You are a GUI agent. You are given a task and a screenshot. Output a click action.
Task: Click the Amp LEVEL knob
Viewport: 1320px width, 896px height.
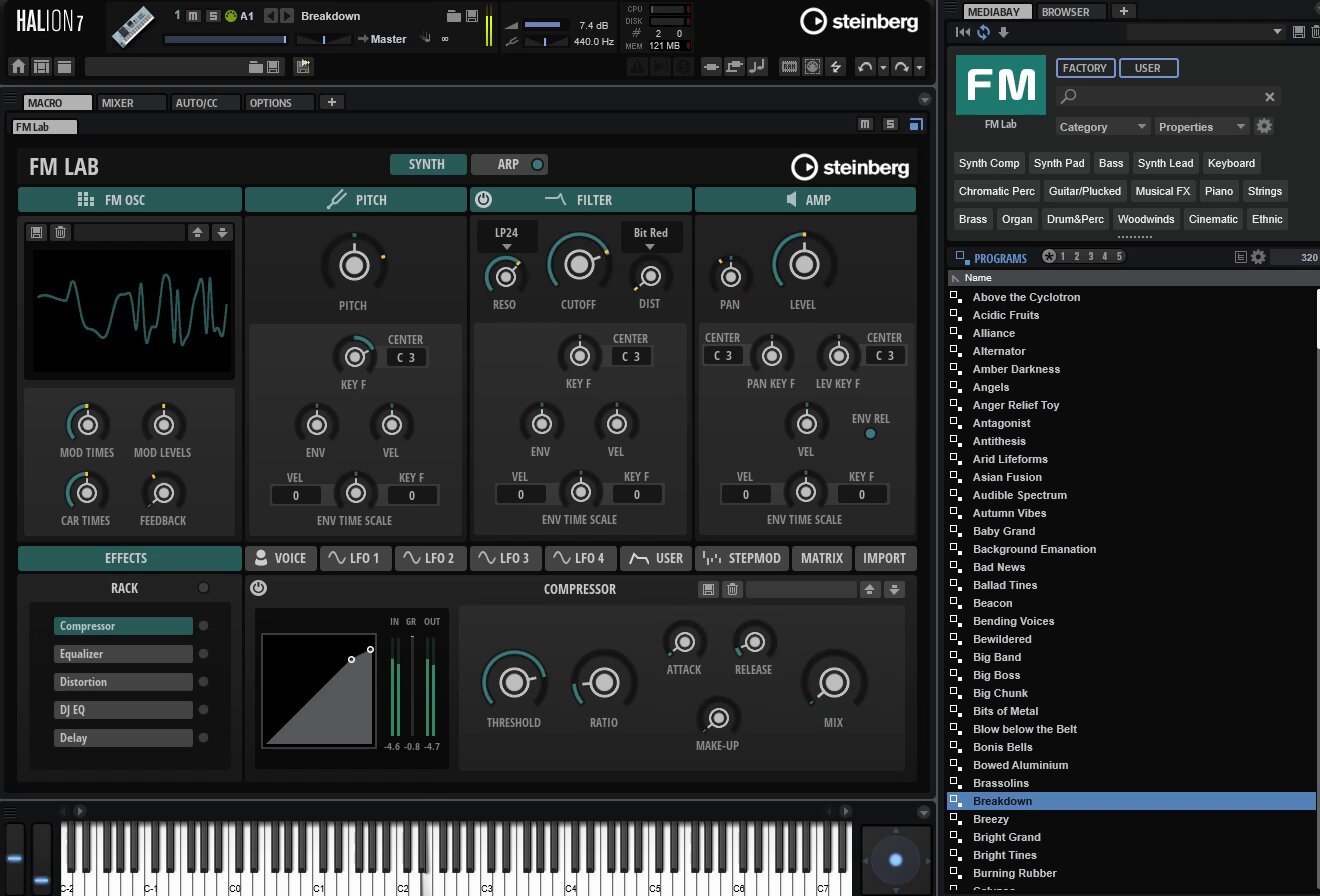pyautogui.click(x=803, y=264)
